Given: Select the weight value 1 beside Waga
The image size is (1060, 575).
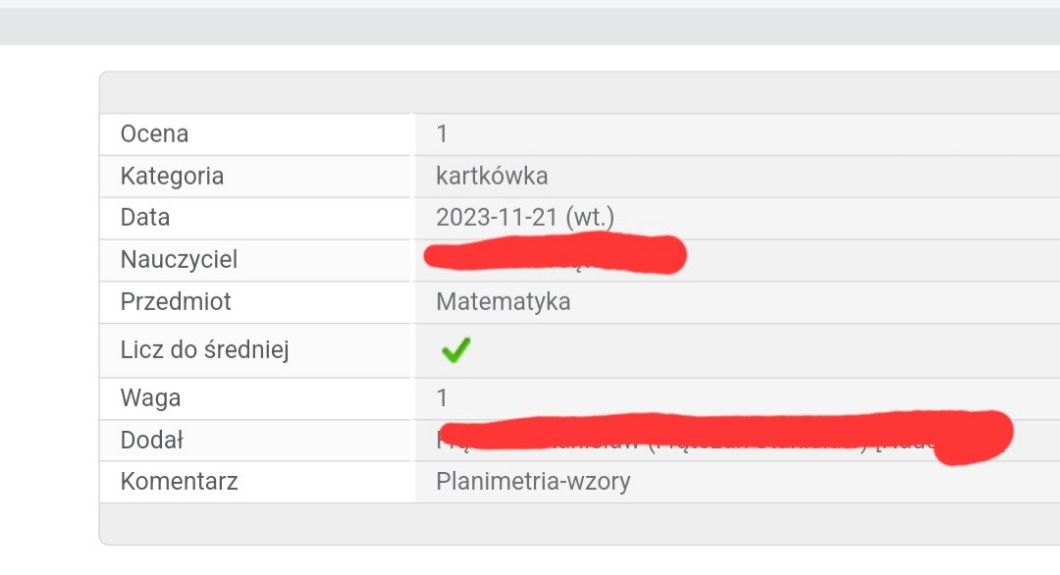Looking at the screenshot, I should point(442,398).
